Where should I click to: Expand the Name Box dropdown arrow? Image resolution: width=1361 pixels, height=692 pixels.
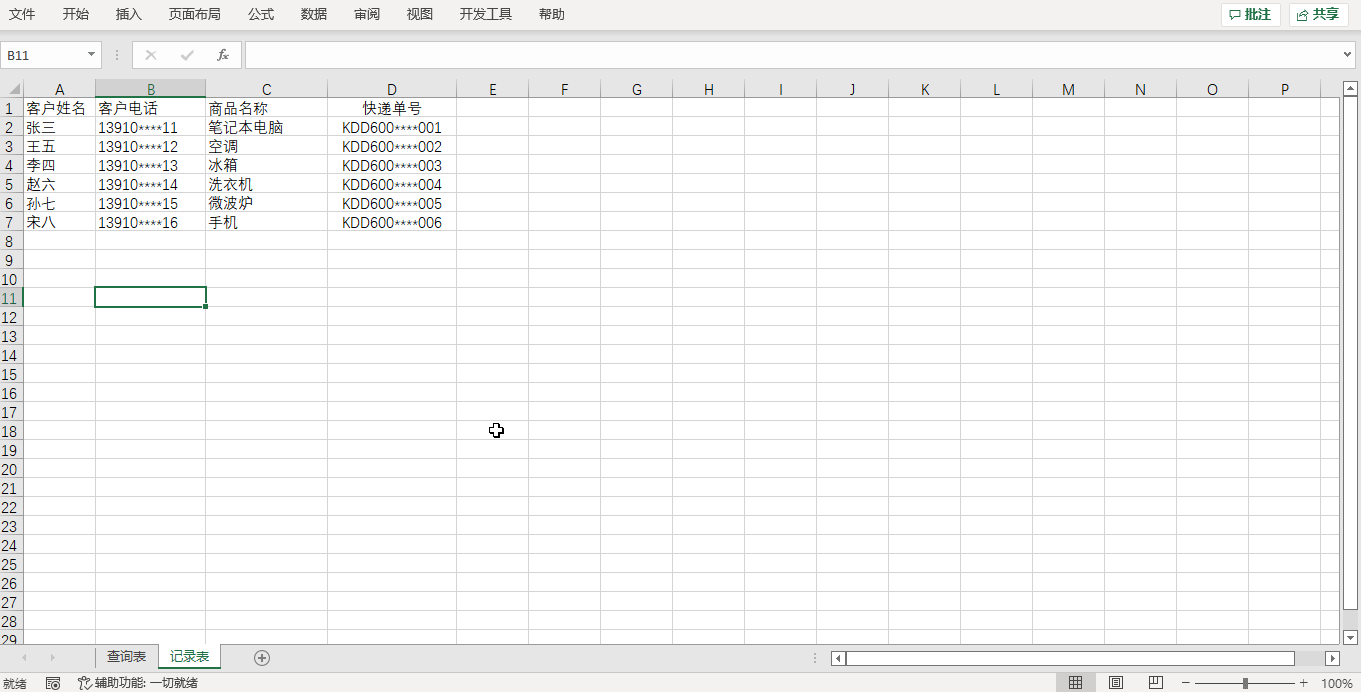click(x=92, y=55)
